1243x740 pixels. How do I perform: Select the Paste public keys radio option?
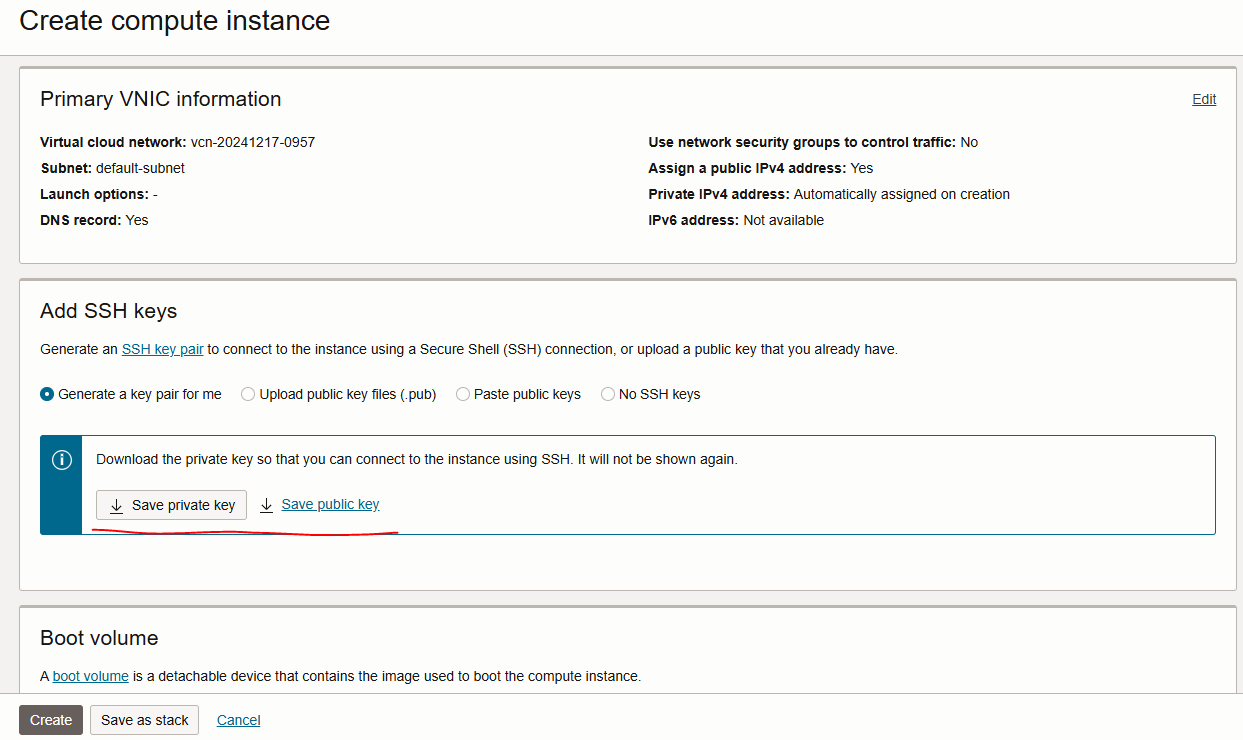(463, 395)
